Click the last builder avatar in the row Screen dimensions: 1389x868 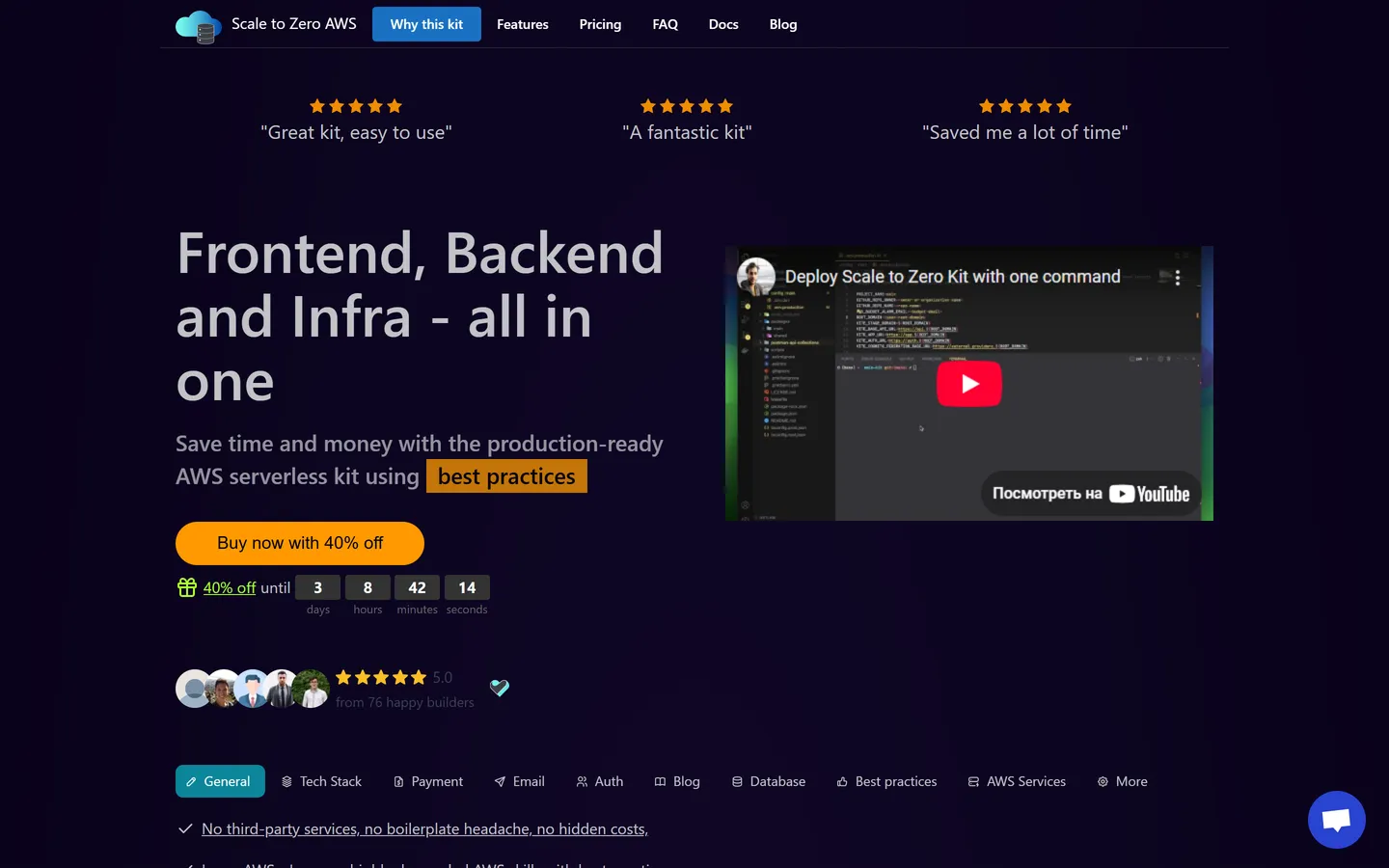coord(312,689)
